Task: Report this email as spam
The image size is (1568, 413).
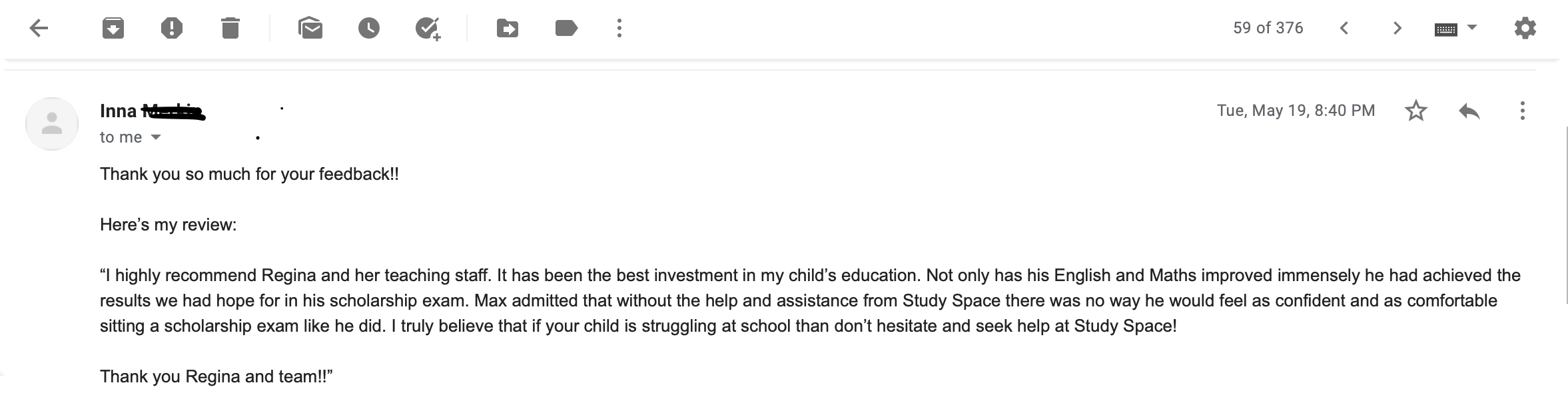Action: coord(172,28)
